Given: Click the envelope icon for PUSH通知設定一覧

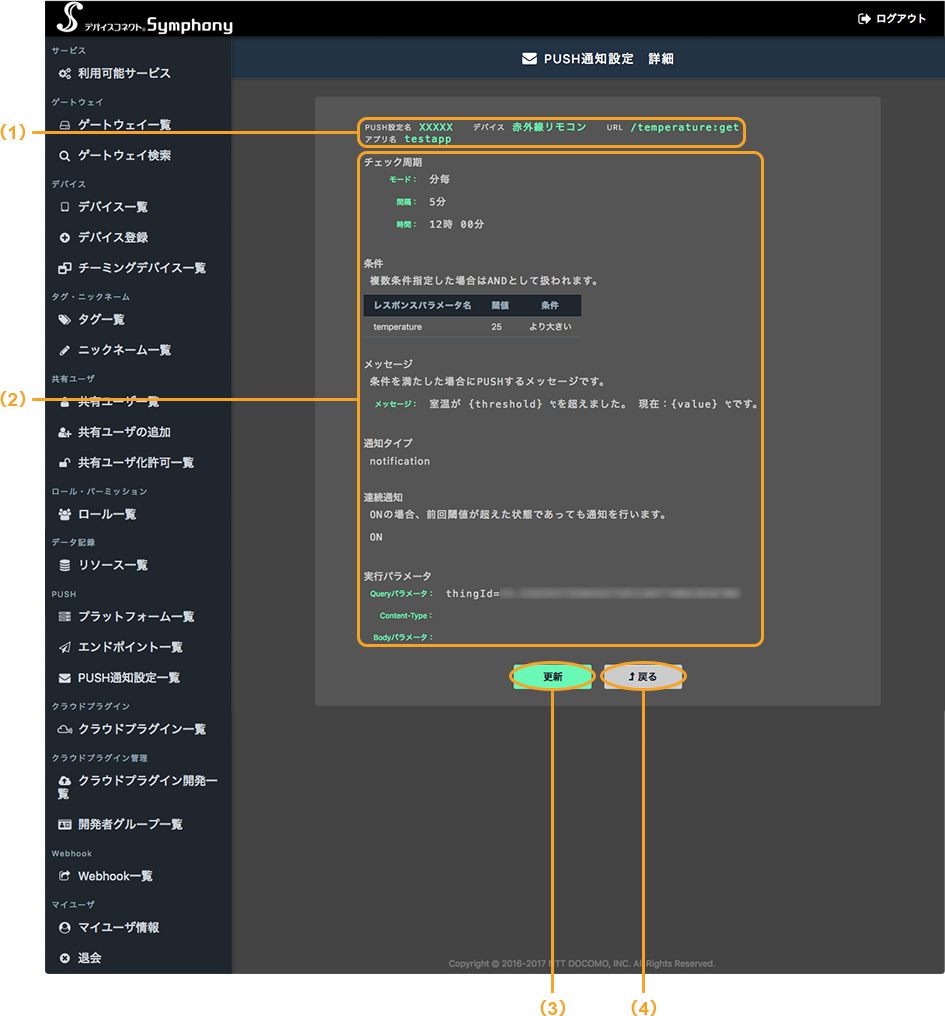Looking at the screenshot, I should point(65,678).
